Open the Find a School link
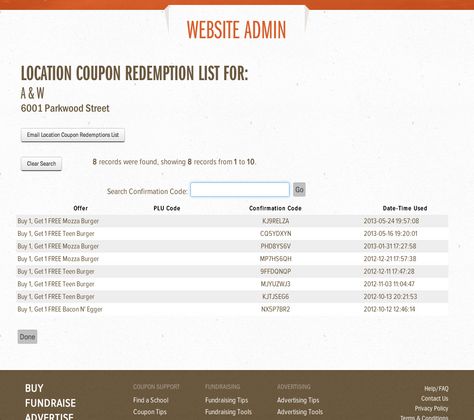 (151, 400)
